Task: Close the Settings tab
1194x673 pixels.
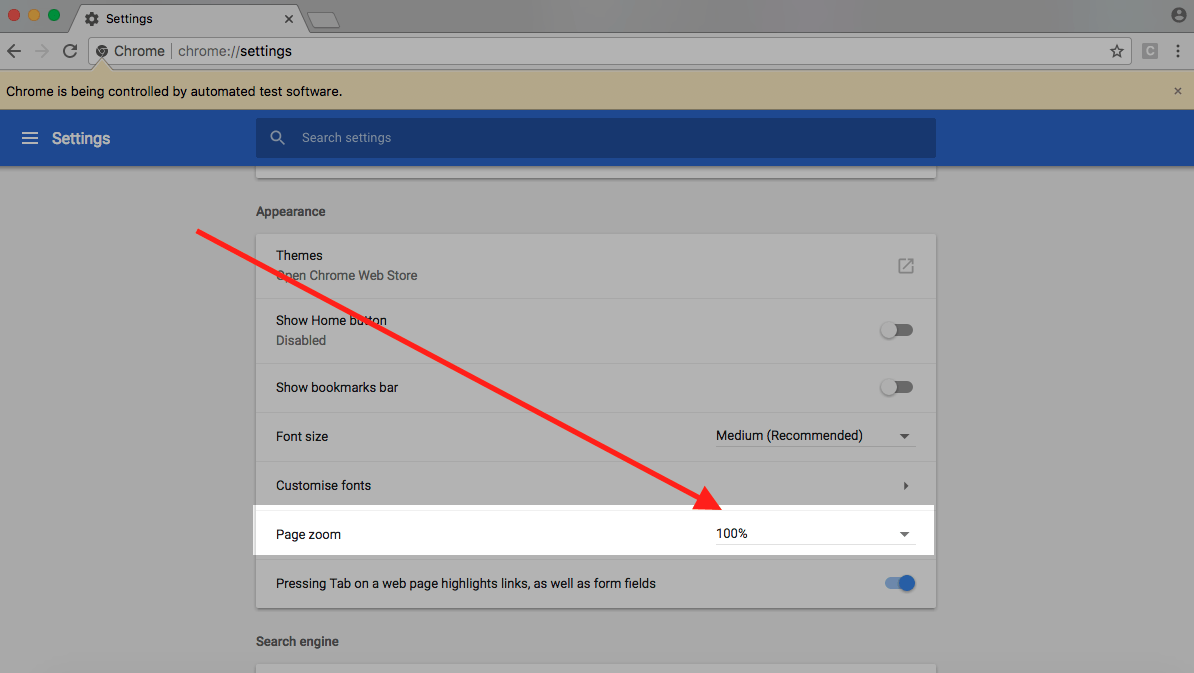Action: click(289, 19)
